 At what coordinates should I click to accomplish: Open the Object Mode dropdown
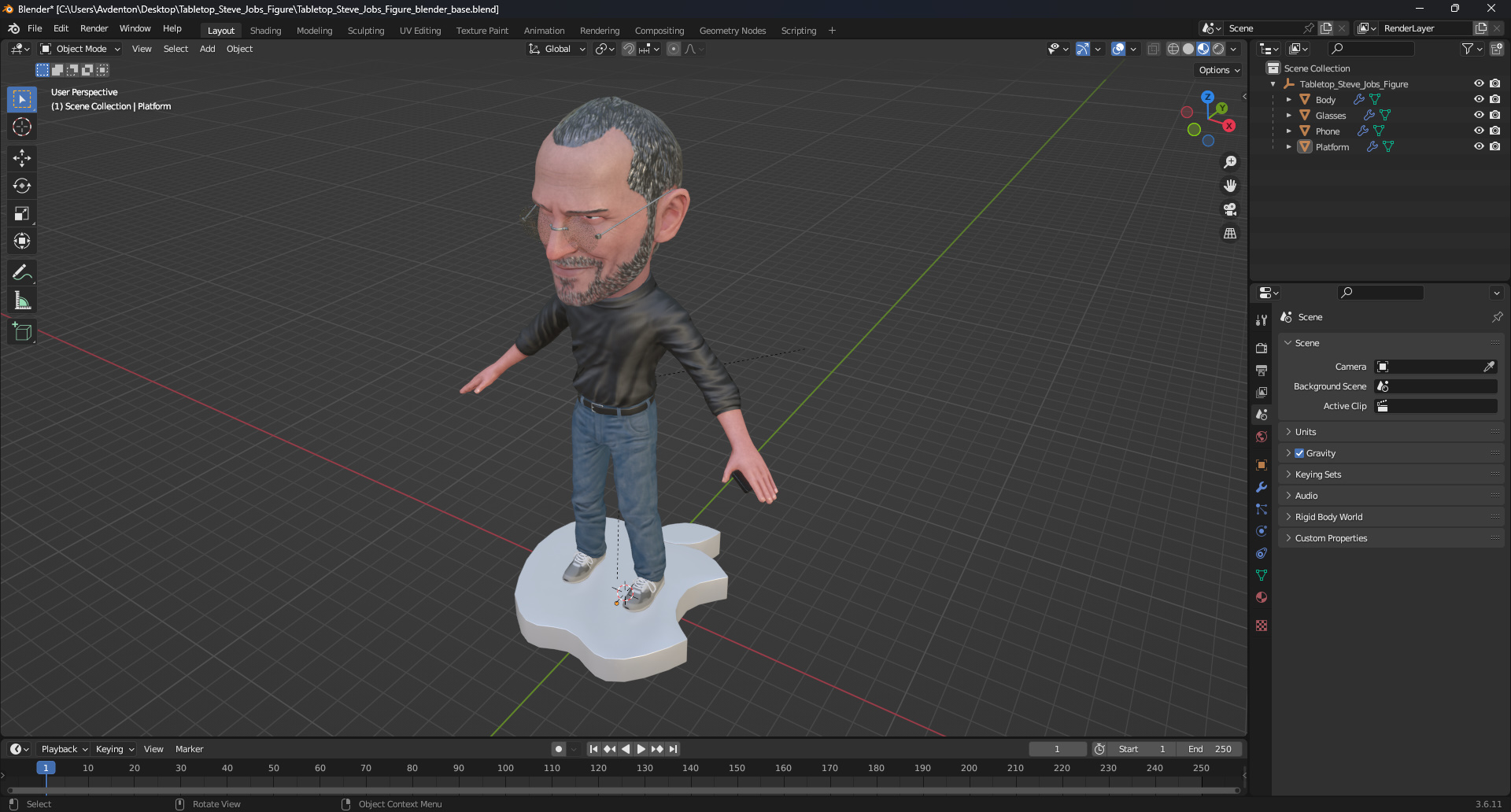(80, 49)
